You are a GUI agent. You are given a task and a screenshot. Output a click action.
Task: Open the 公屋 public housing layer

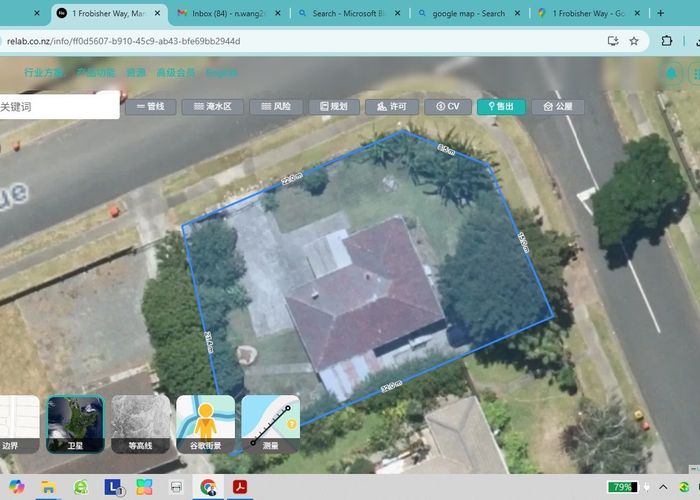click(558, 106)
